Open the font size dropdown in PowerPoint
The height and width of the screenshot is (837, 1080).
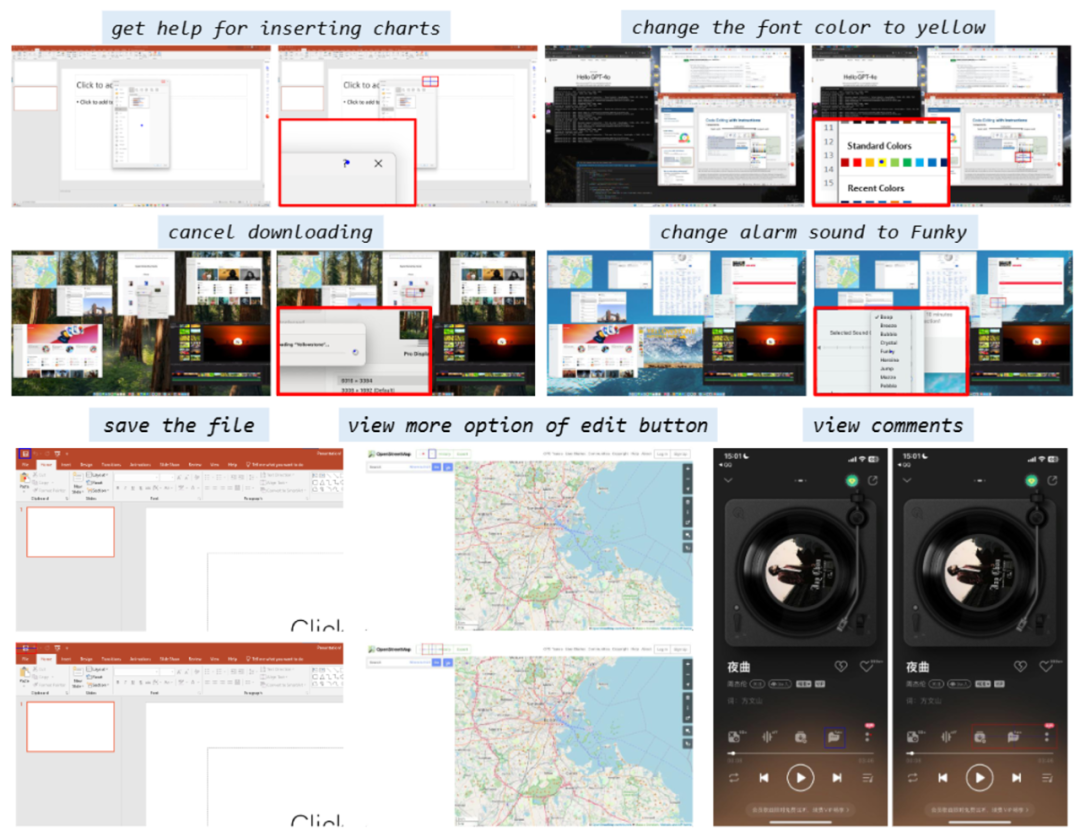(x=166, y=477)
